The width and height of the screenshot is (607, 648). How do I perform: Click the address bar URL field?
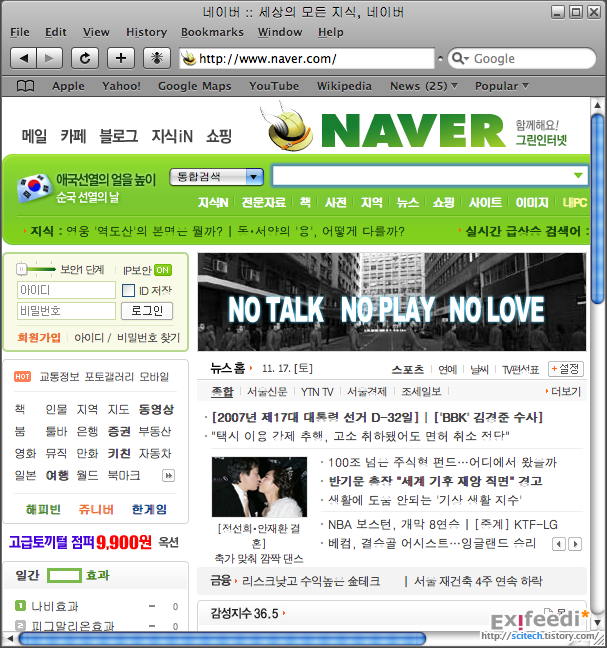[307, 59]
